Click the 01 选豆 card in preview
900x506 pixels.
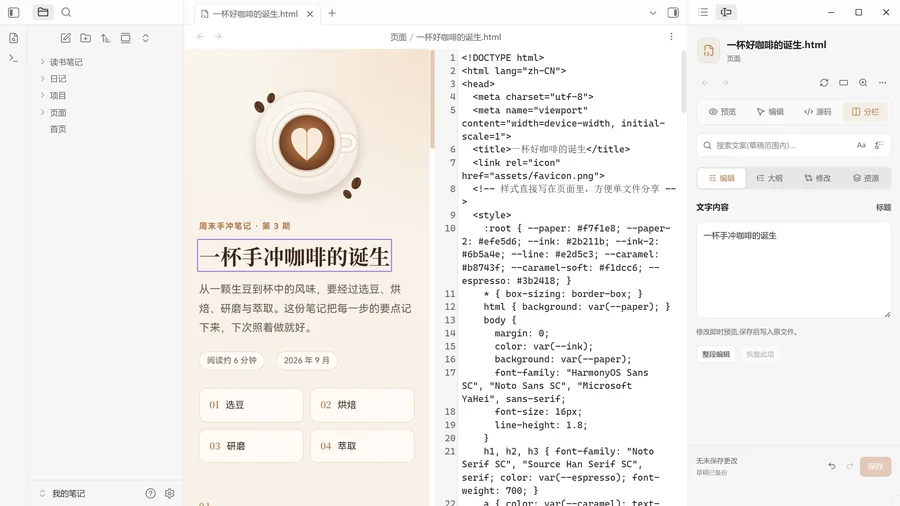click(x=251, y=405)
